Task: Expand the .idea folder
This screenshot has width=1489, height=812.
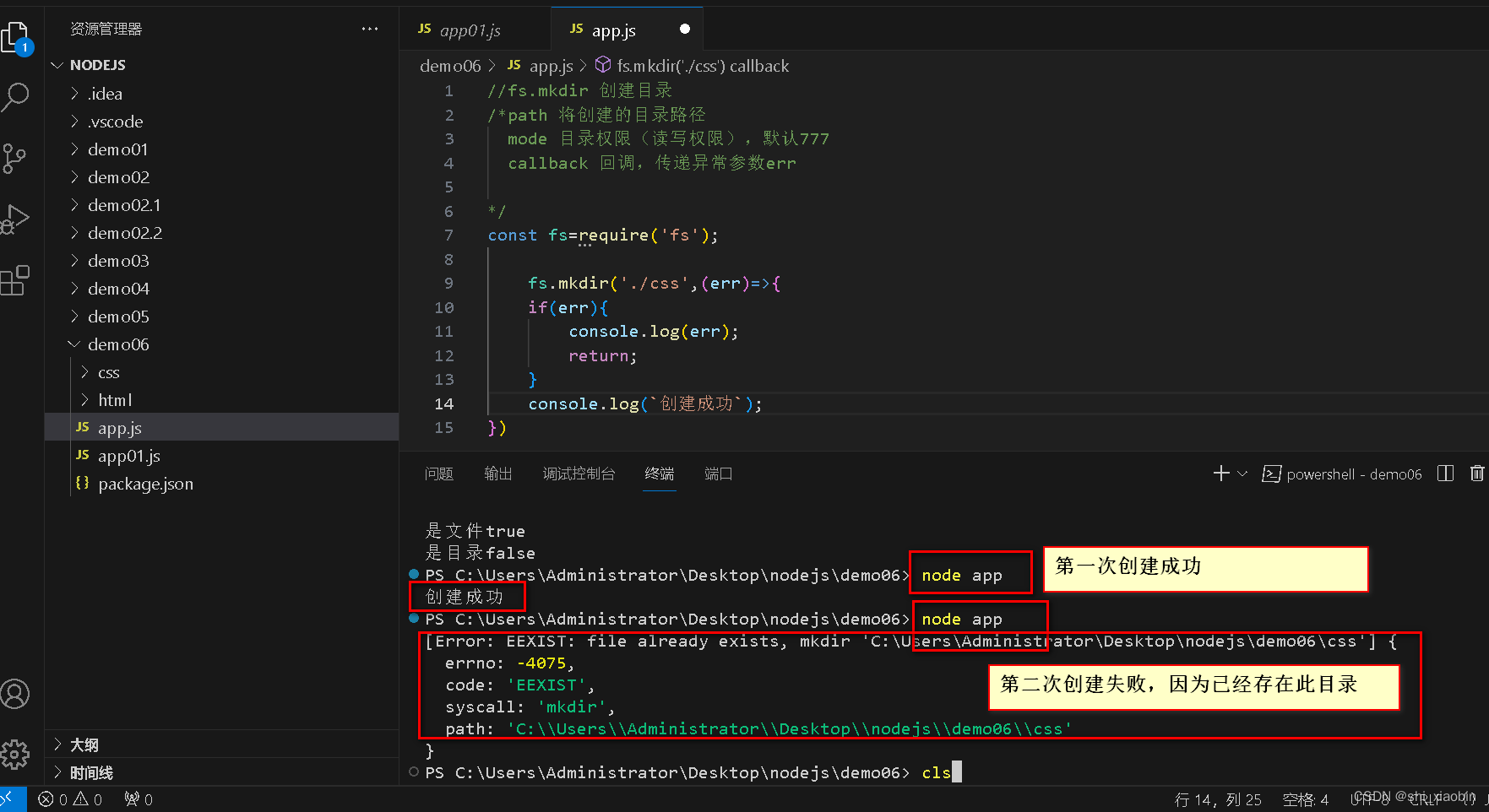Action: [x=221, y=94]
